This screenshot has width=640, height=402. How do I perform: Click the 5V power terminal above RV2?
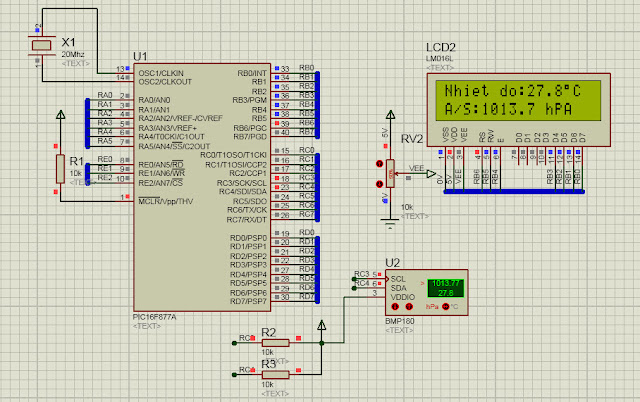click(x=391, y=114)
